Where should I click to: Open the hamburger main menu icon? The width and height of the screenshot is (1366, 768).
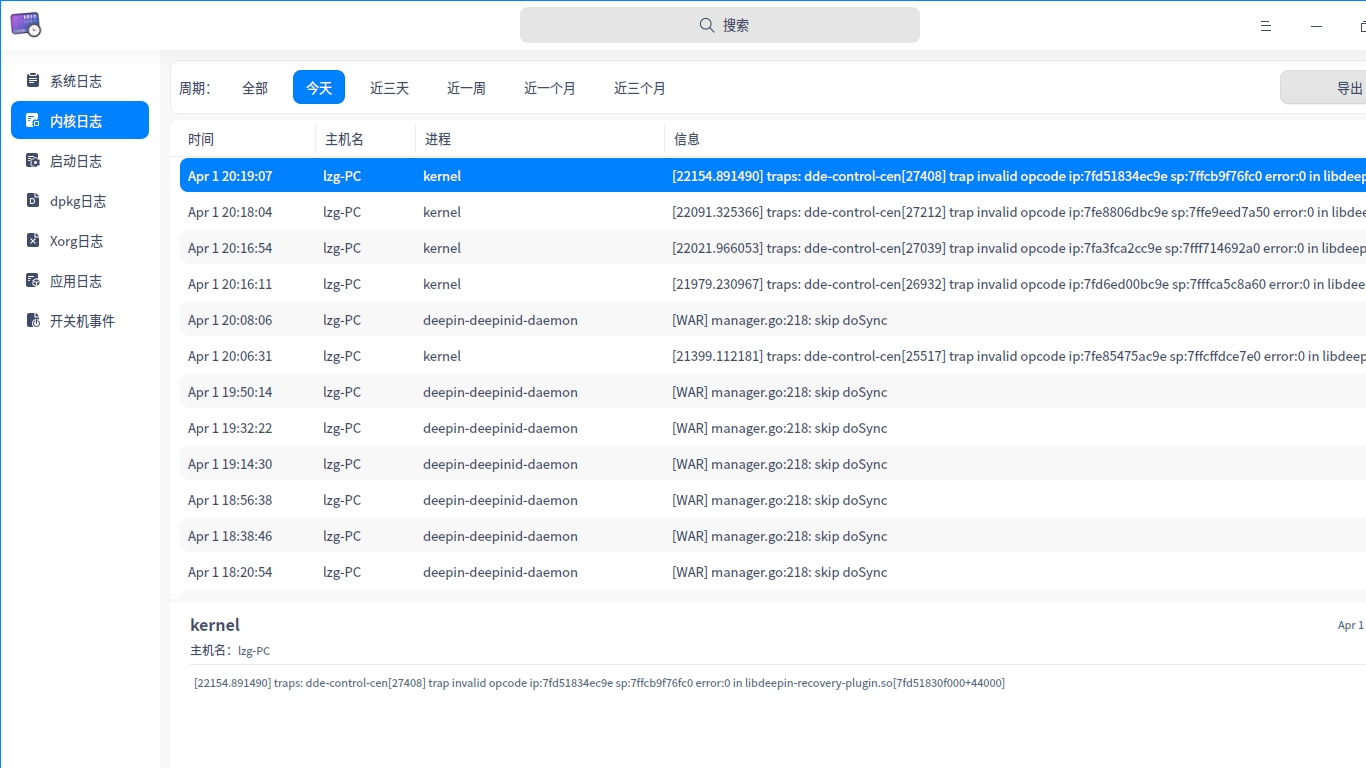pyautogui.click(x=1266, y=26)
